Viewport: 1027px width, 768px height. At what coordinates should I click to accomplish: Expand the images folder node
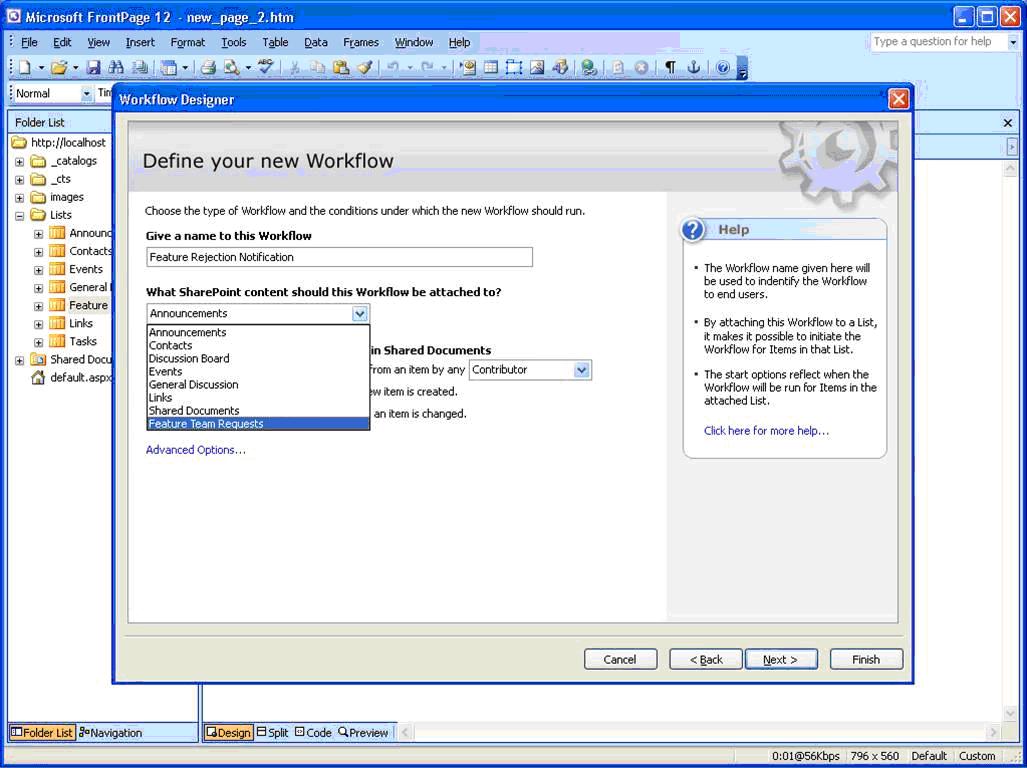[x=20, y=197]
